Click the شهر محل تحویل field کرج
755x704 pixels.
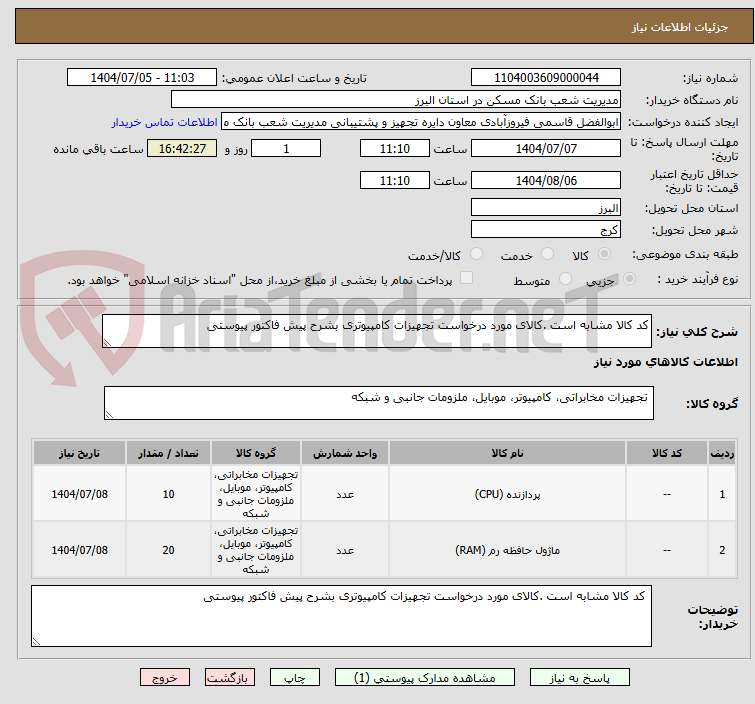coord(546,230)
